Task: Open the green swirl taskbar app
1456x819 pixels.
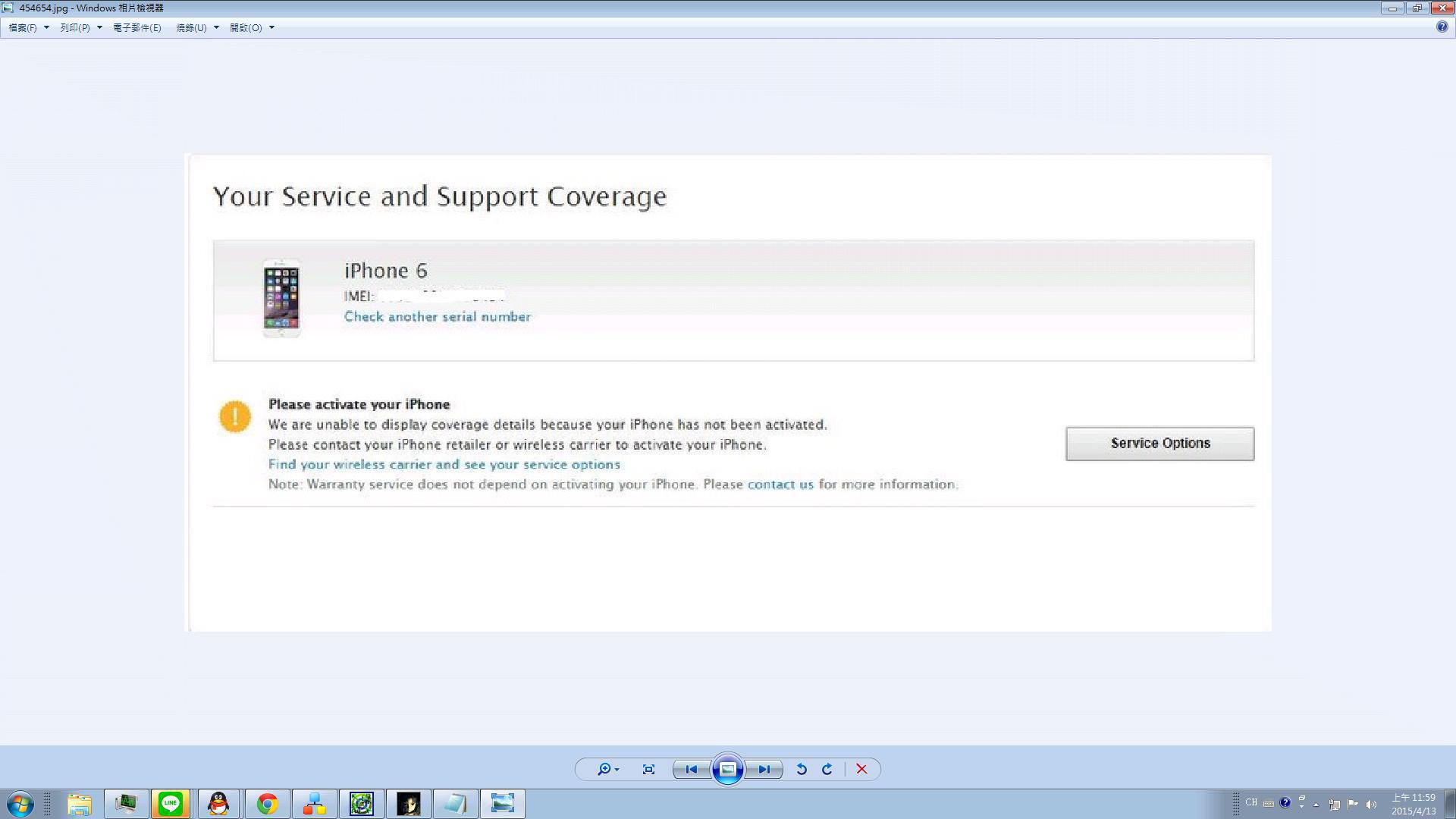Action: pyautogui.click(x=362, y=804)
